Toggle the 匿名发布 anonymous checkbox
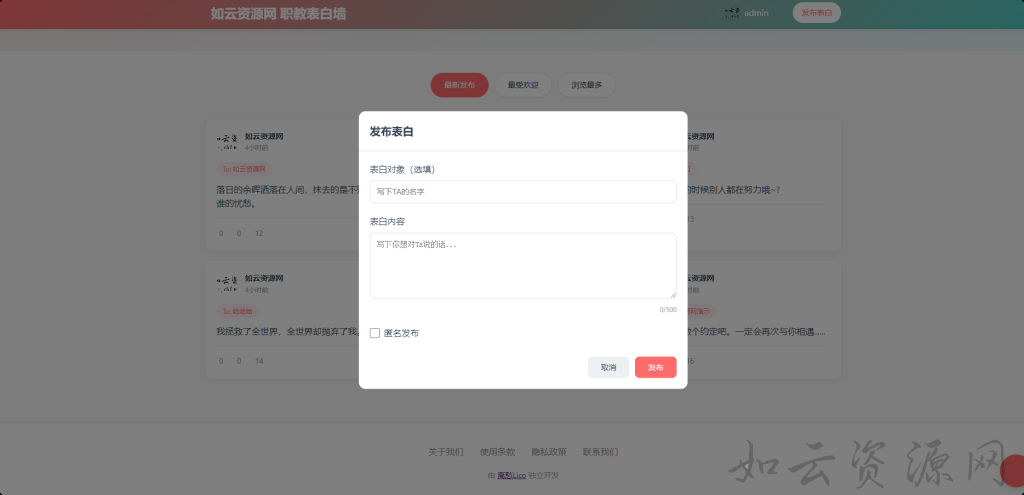Viewport: 1024px width, 495px height. point(375,333)
